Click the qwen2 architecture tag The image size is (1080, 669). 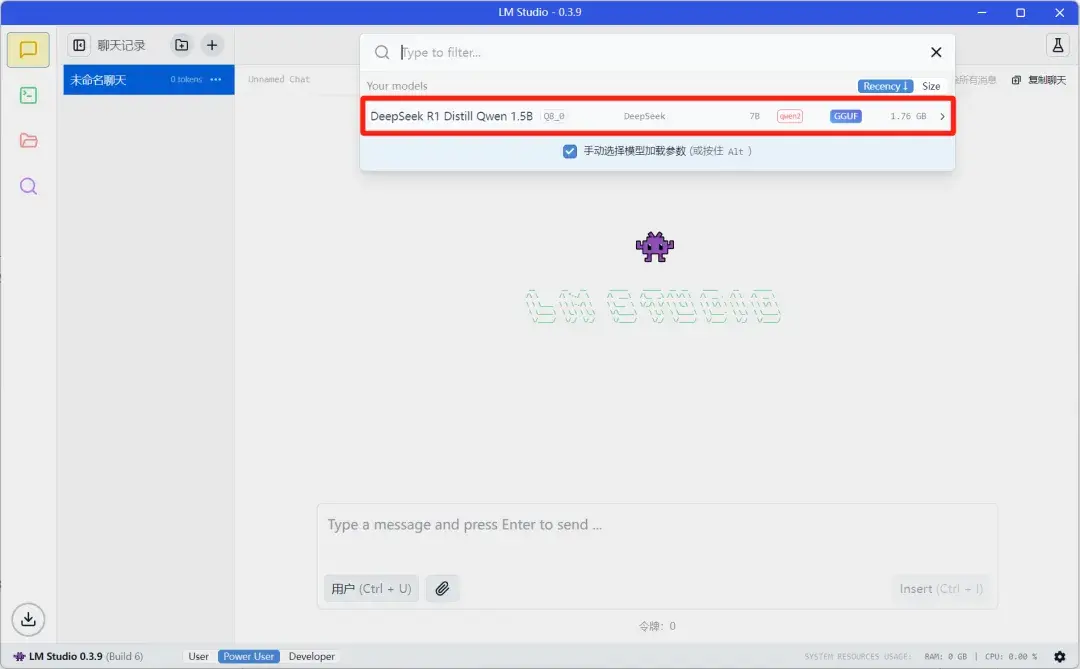790,116
